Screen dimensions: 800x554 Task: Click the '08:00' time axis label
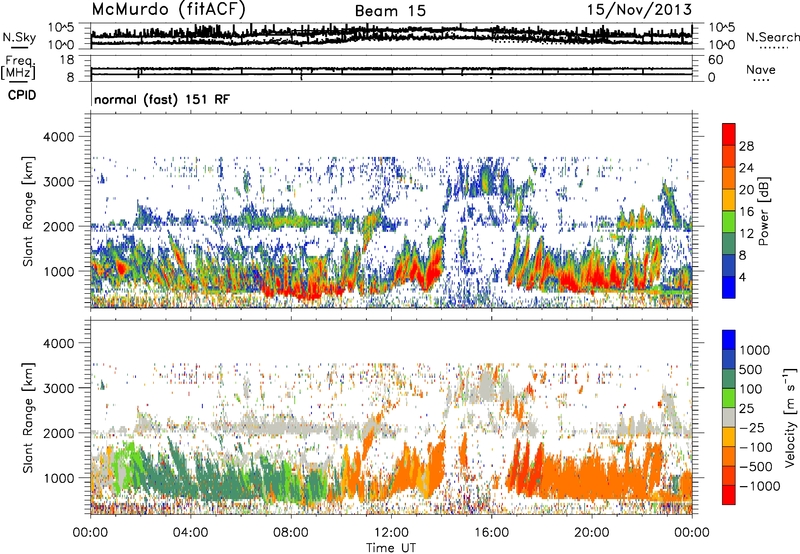click(291, 533)
